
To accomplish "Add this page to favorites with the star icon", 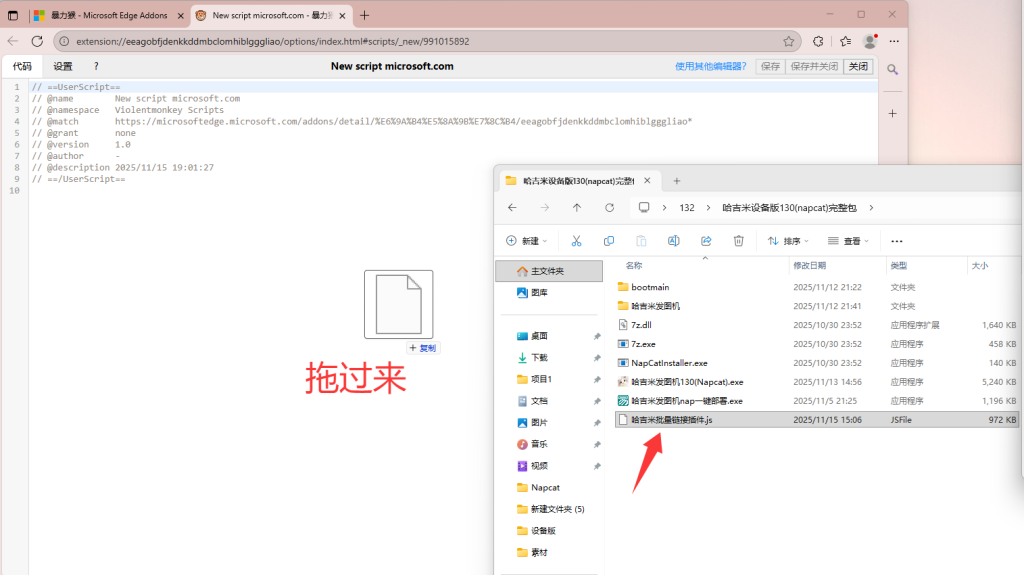I will pyautogui.click(x=789, y=41).
